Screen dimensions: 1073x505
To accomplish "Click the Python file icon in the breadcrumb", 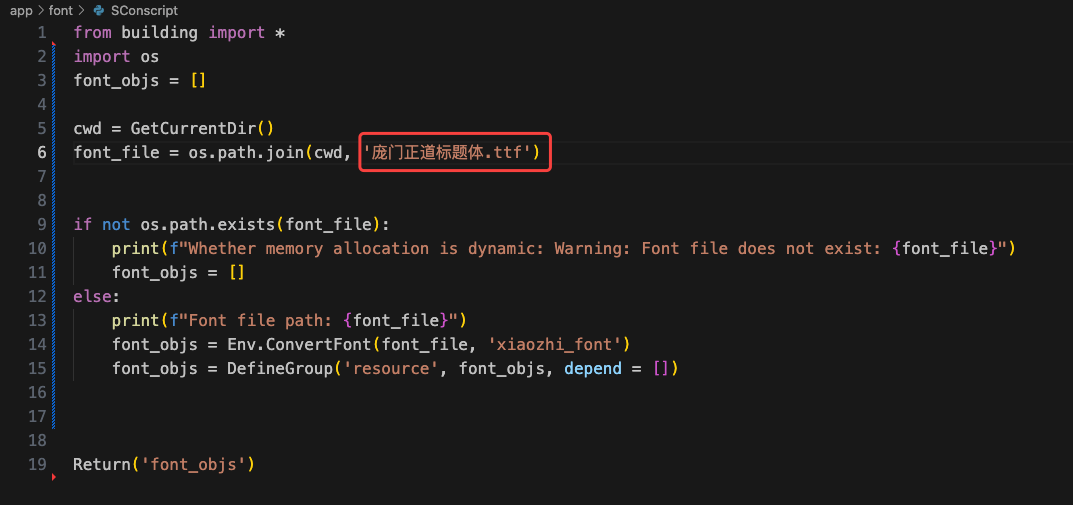I will tap(98, 10).
